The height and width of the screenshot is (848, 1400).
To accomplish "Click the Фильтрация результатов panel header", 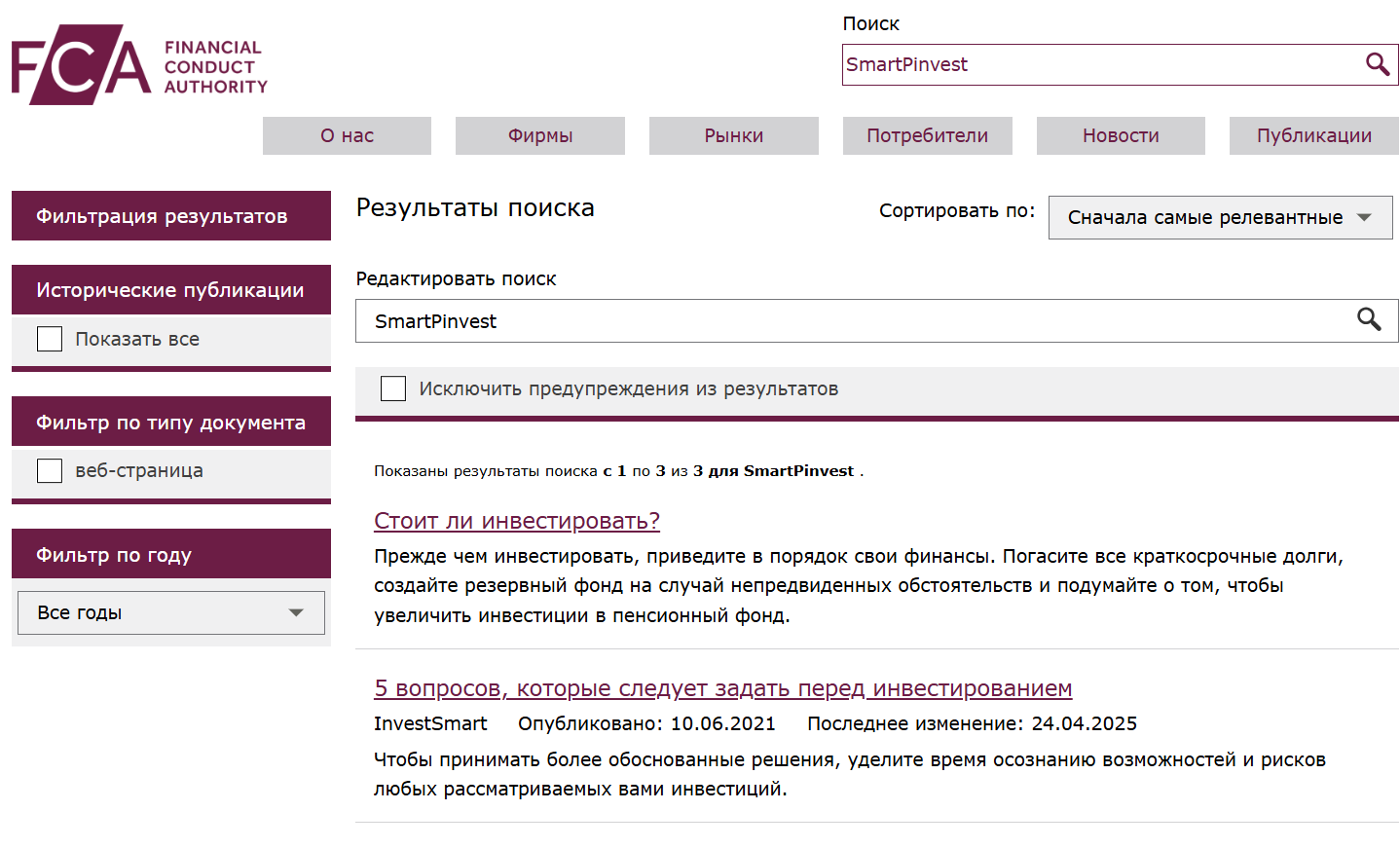I will 170,215.
